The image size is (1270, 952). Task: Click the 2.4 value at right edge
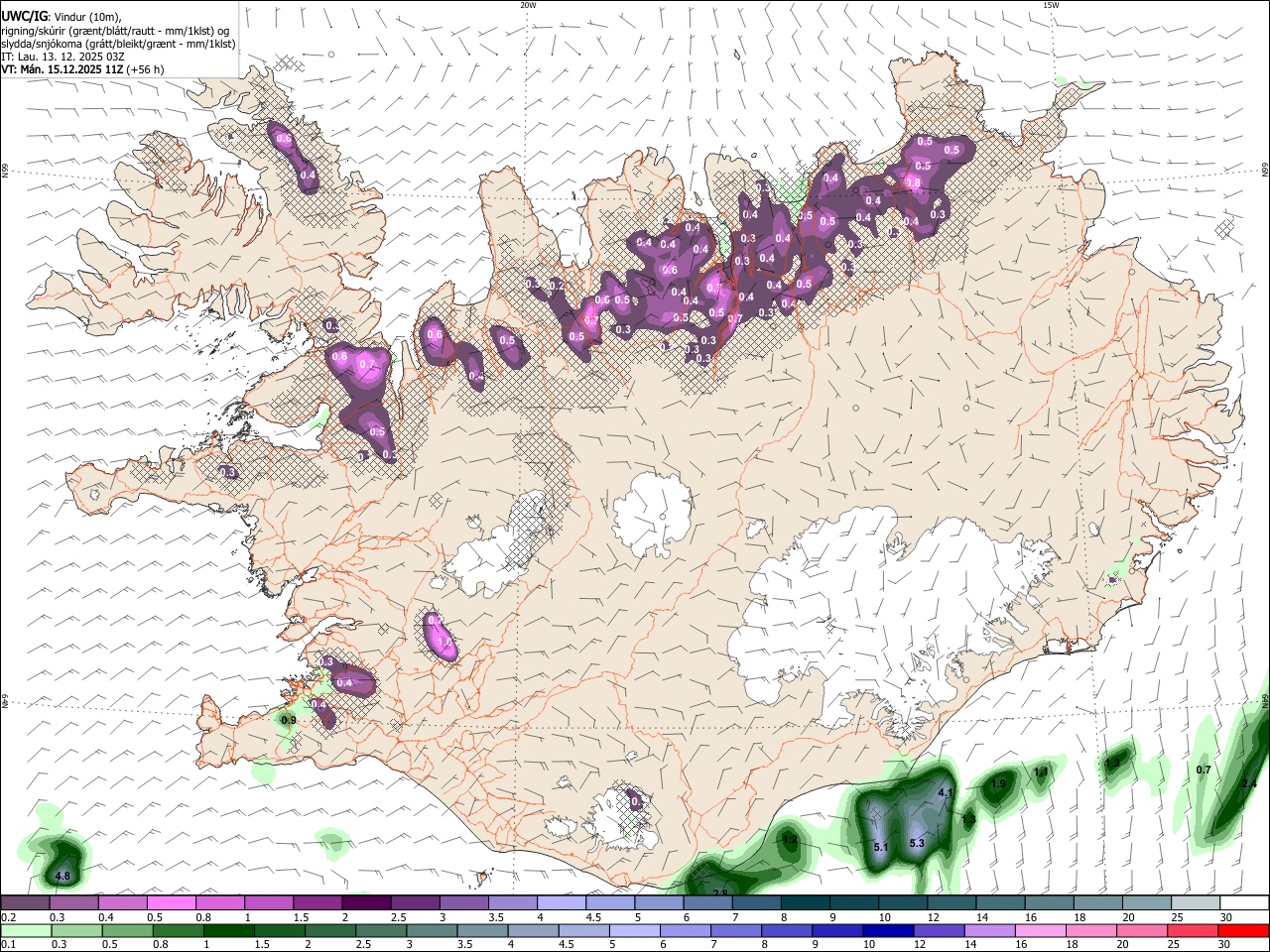[1249, 784]
